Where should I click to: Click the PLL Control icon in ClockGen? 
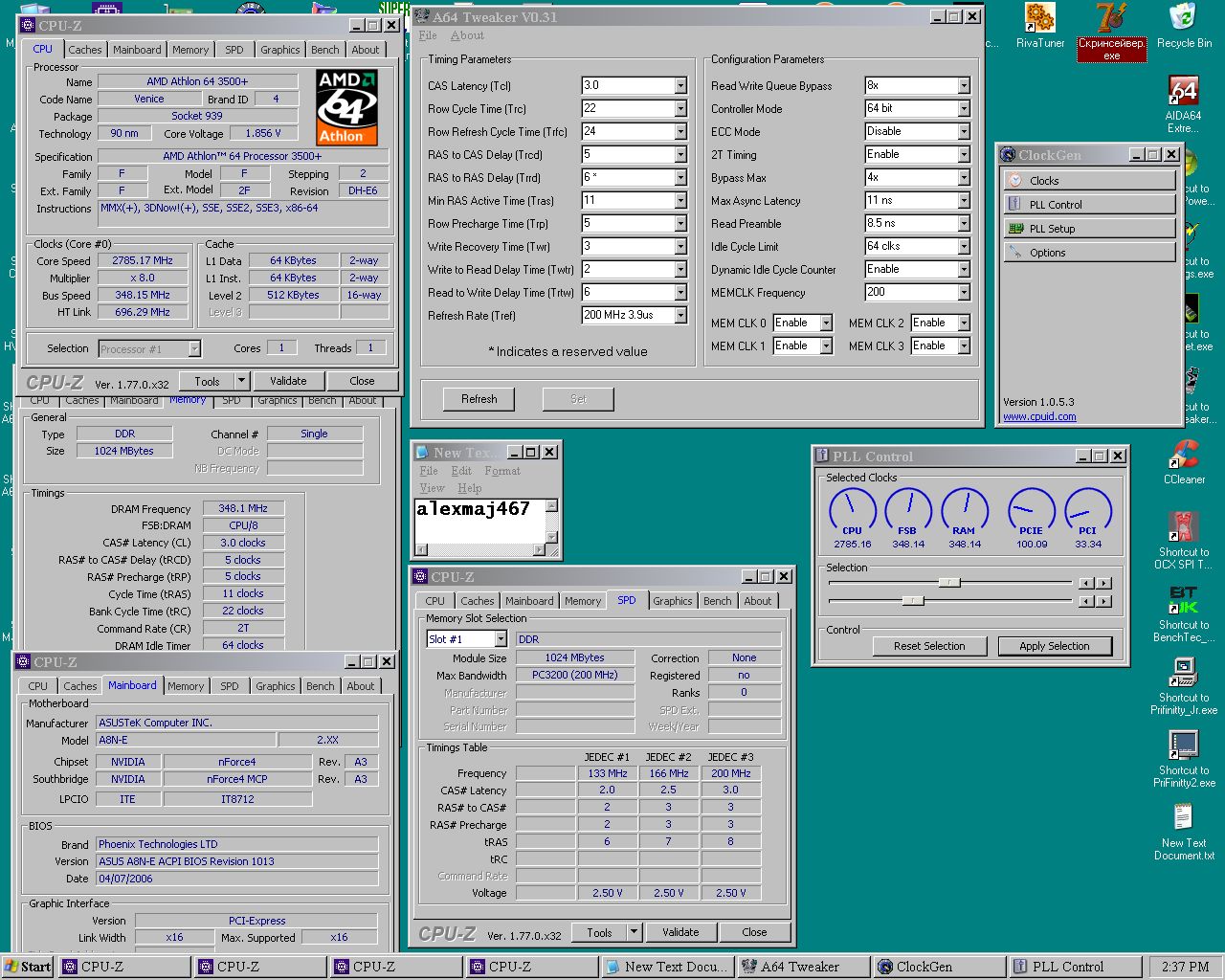tap(1015, 204)
